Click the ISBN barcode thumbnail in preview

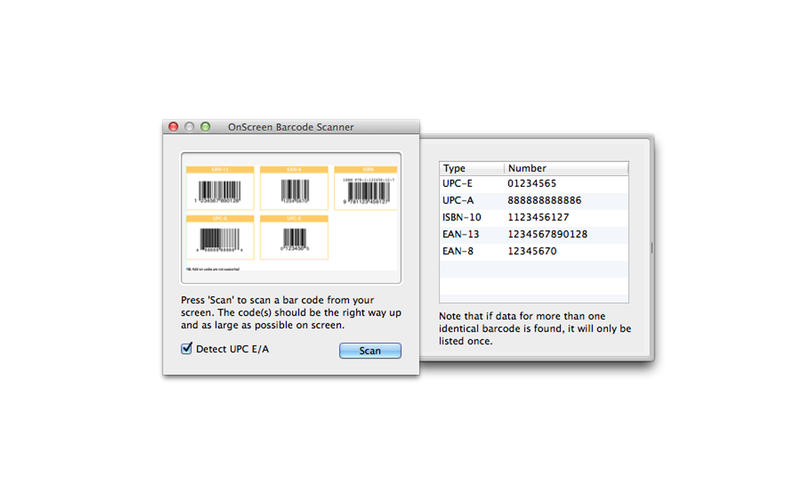click(x=366, y=188)
